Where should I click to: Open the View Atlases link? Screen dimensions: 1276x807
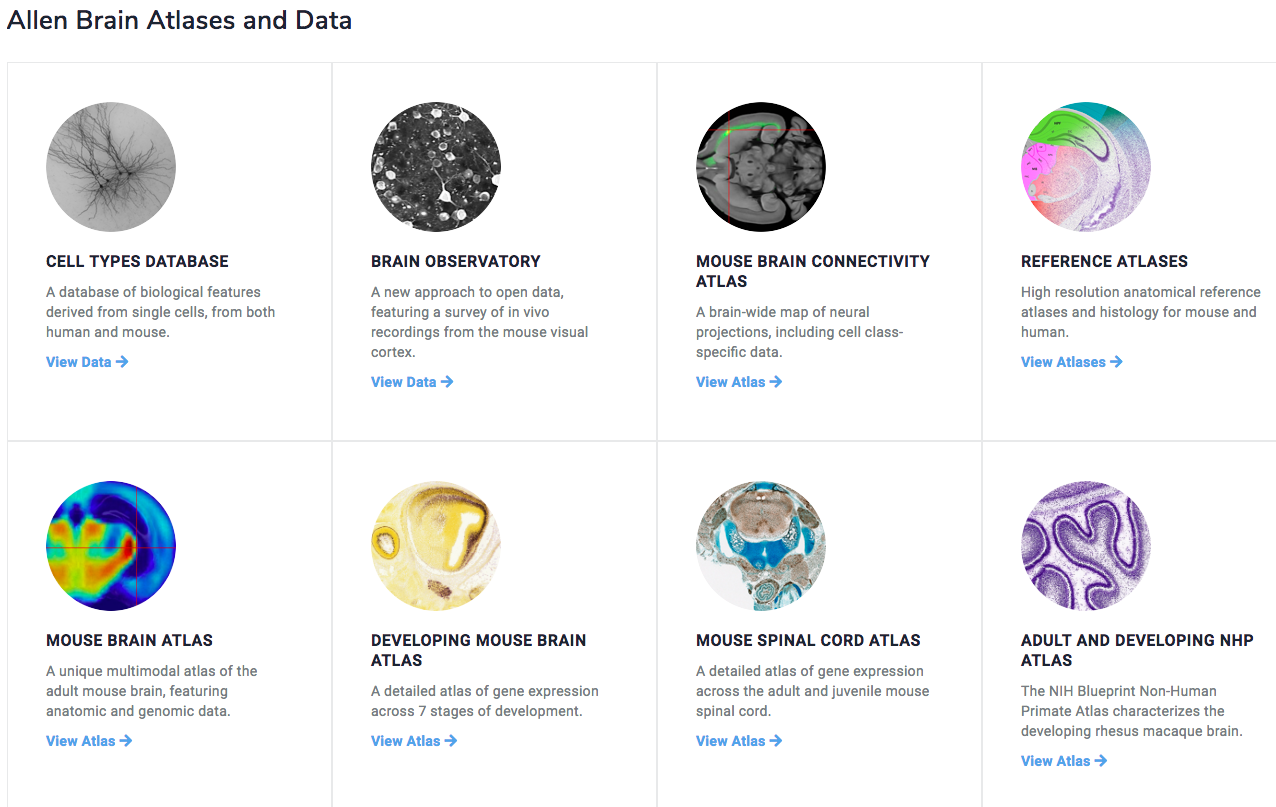click(1071, 362)
